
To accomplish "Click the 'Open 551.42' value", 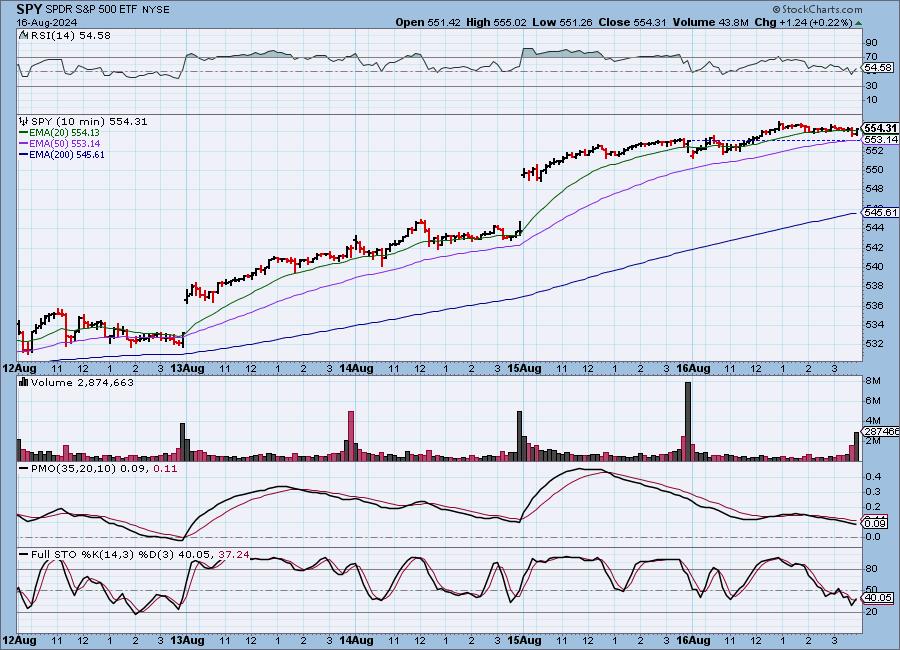I will [428, 22].
